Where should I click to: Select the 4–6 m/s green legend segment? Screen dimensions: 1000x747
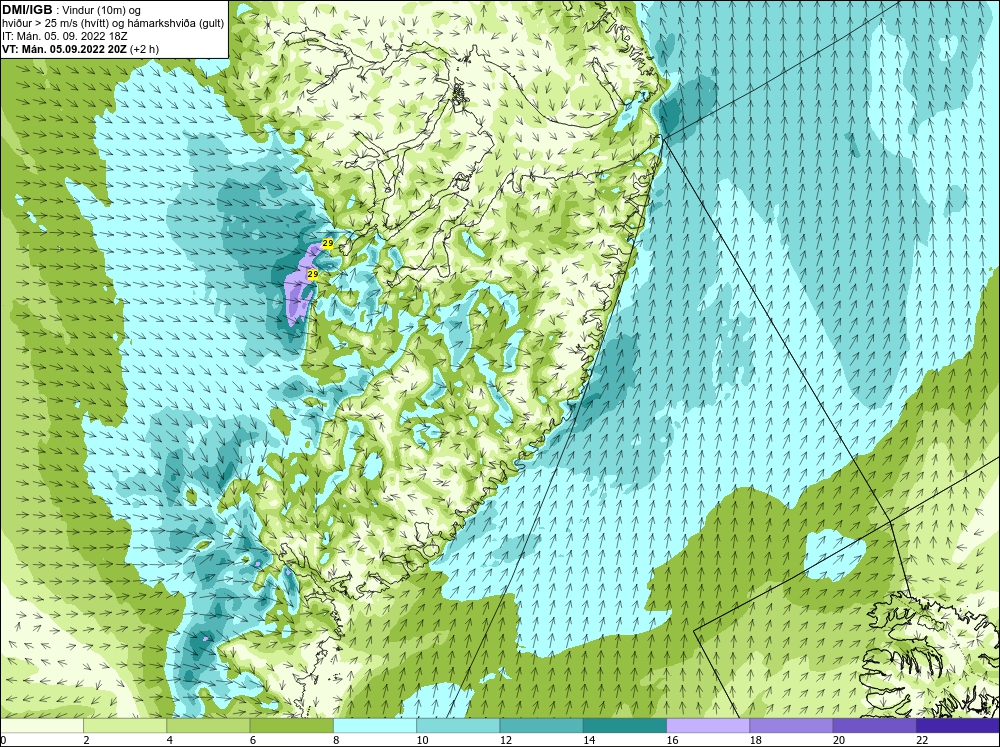208,725
